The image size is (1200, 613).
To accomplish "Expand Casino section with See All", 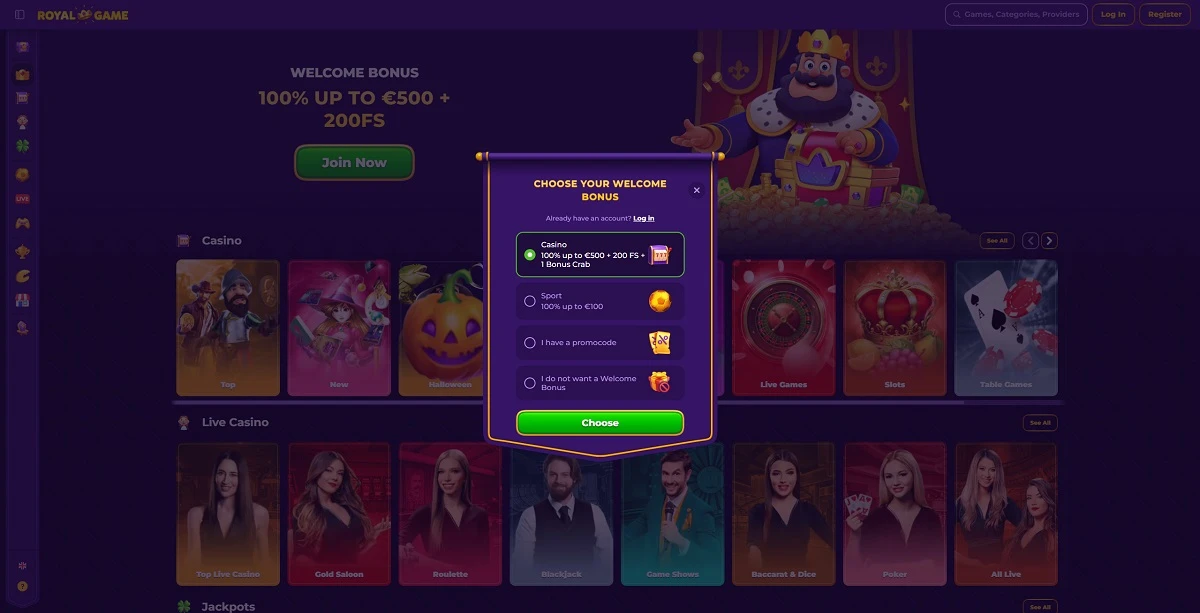I will tap(997, 241).
